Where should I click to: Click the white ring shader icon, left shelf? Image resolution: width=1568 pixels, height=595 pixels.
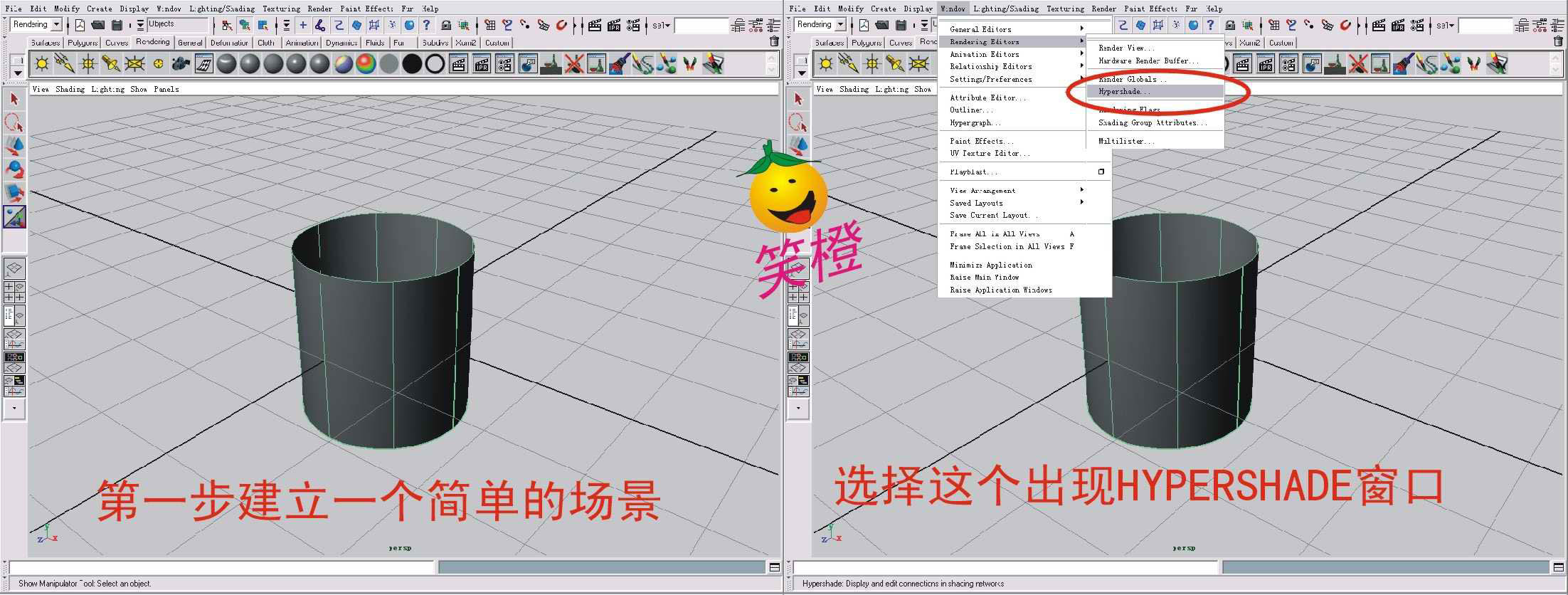(x=435, y=65)
